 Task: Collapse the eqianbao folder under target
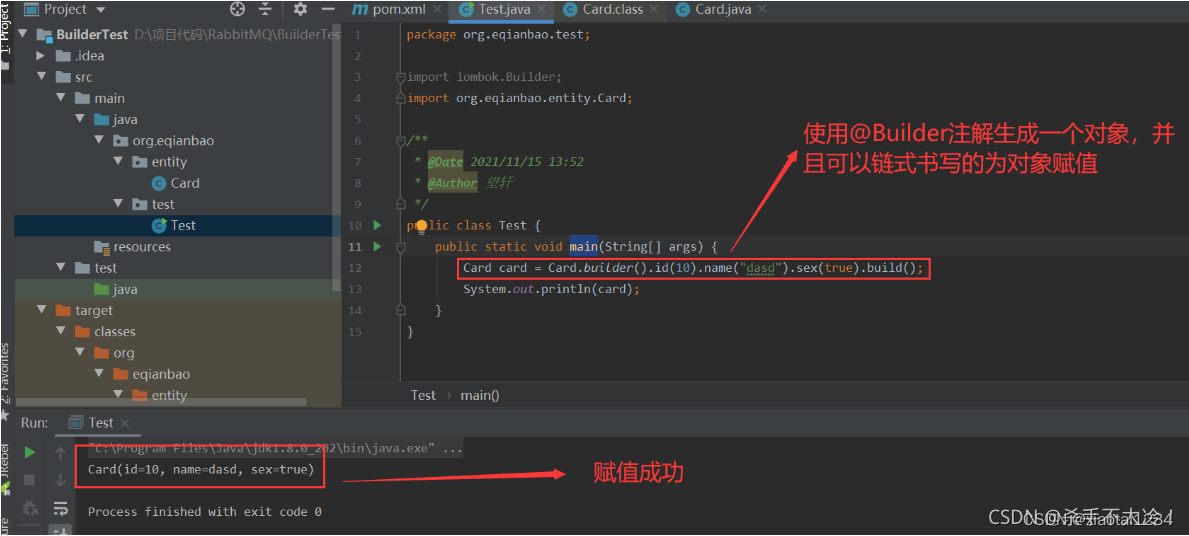coord(99,375)
